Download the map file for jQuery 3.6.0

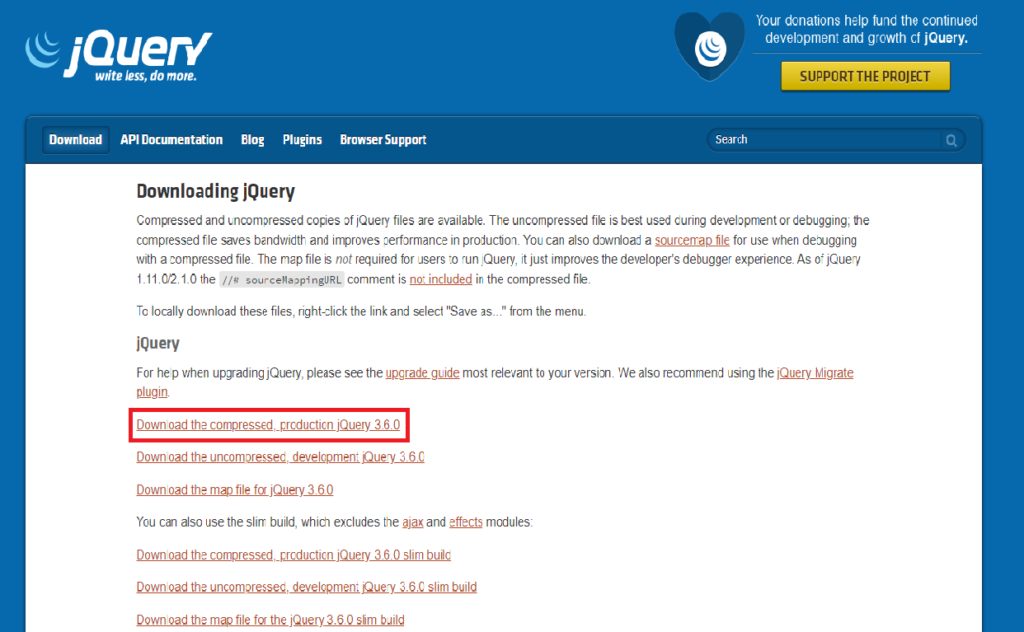click(x=234, y=490)
